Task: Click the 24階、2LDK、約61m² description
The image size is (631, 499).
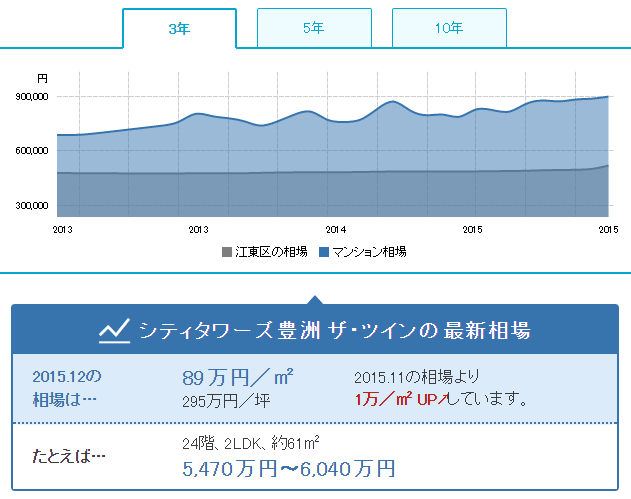Action: pyautogui.click(x=251, y=443)
